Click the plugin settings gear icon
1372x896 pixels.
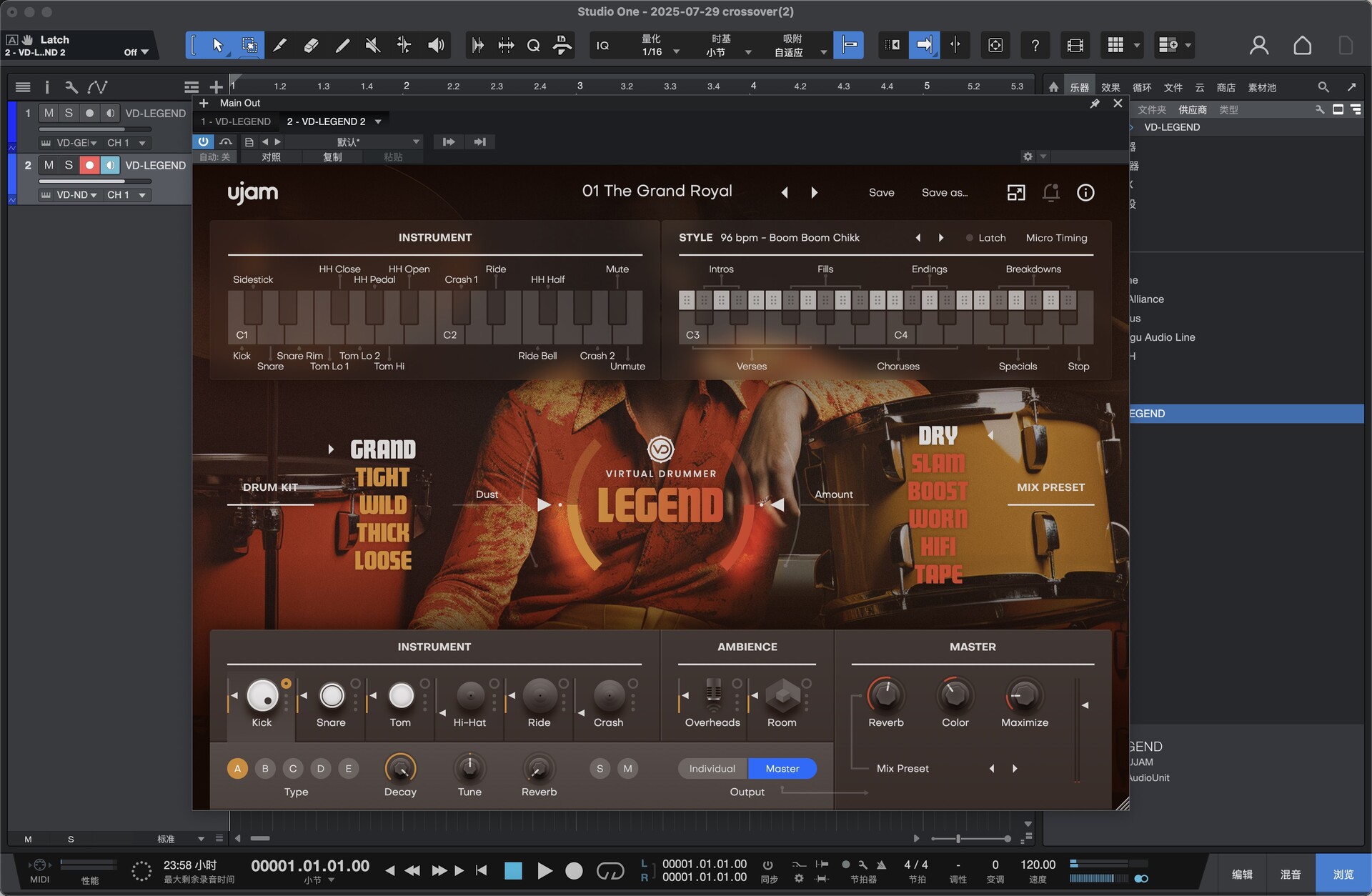(x=1028, y=156)
